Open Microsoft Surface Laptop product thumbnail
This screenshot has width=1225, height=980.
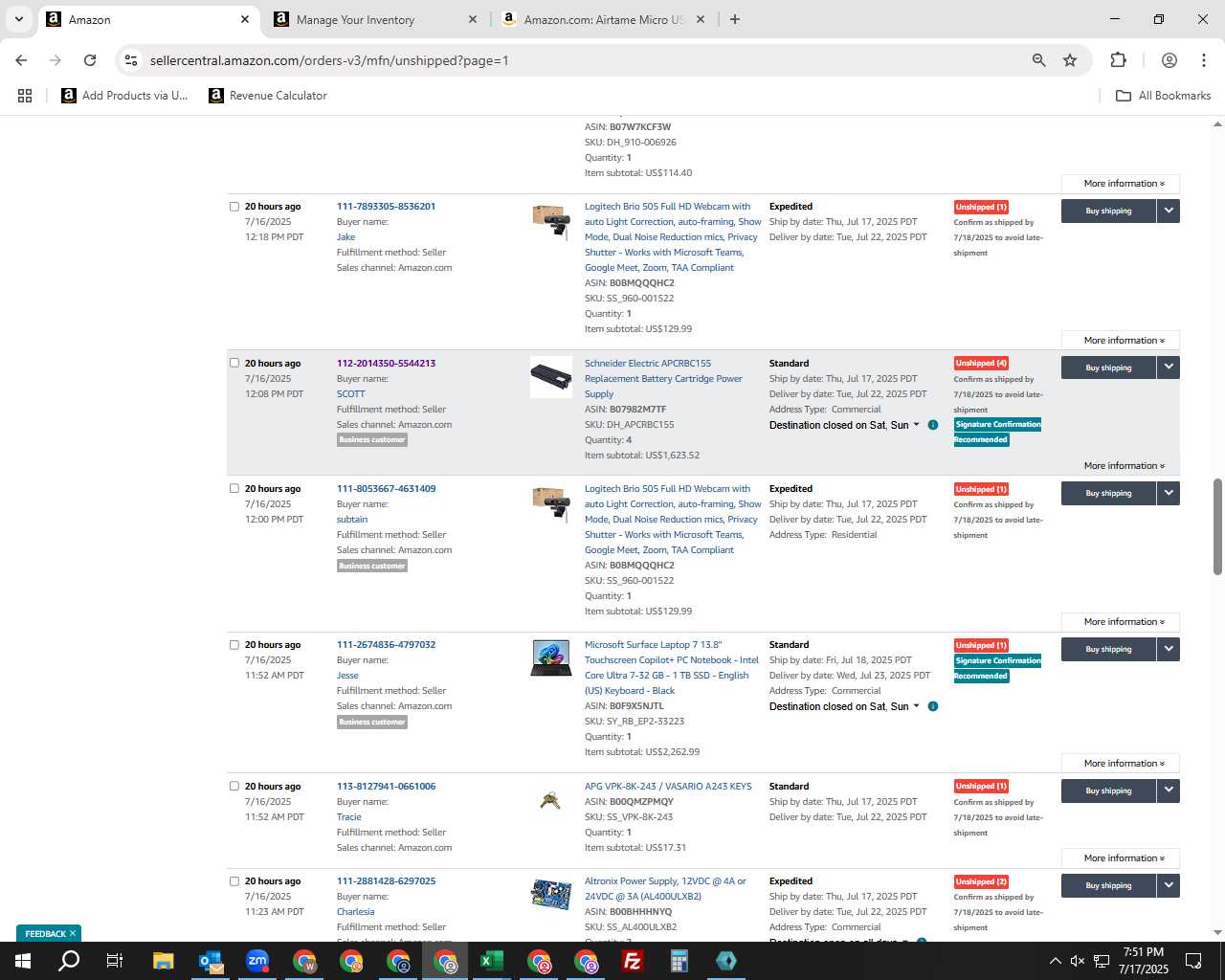point(550,658)
